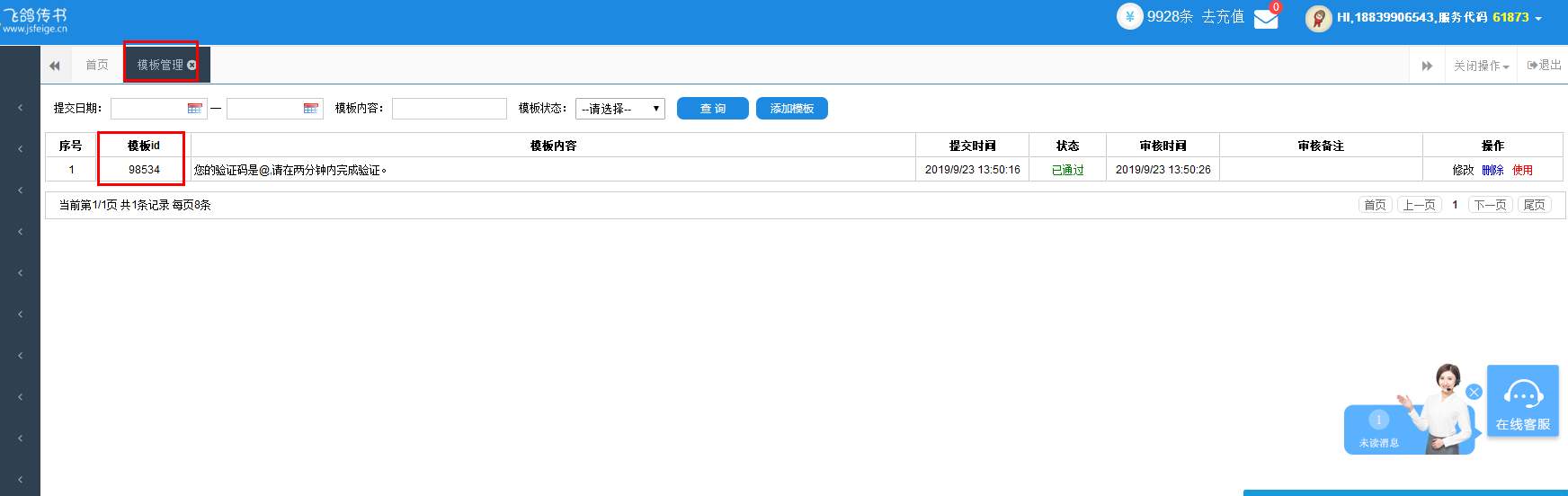Open the account dropdown next to service code 61873

(1538, 18)
